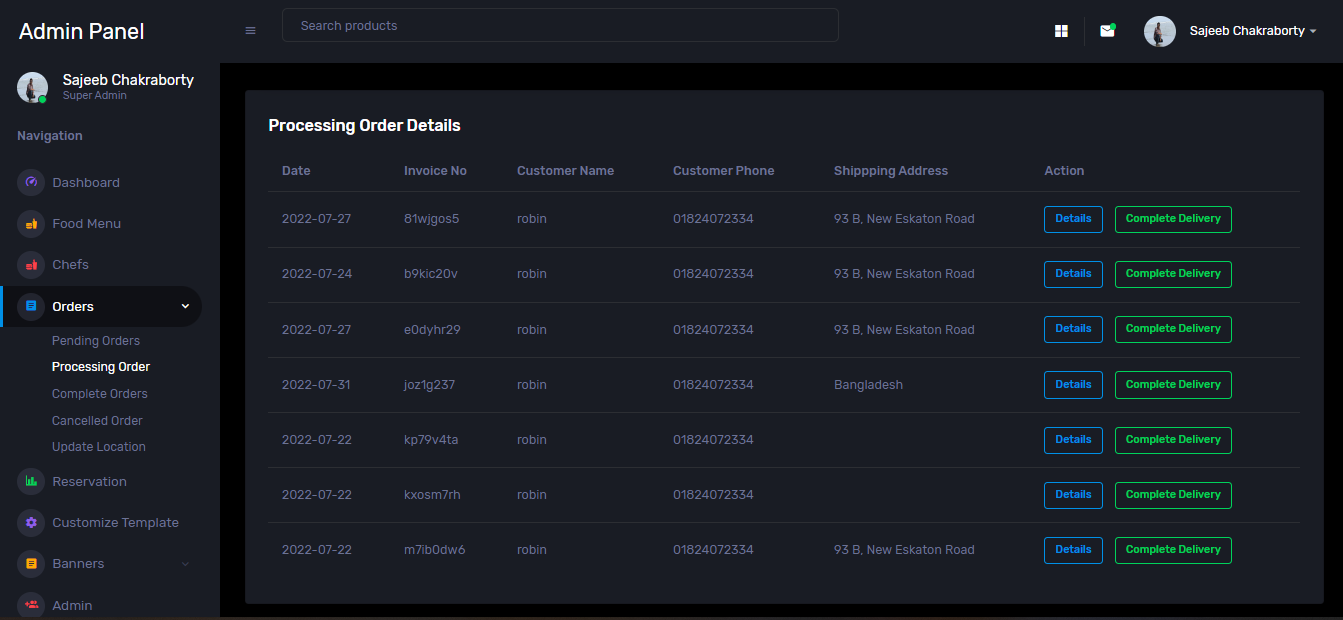
Task: Complete Delivery for invoice kp79v4ta
Action: pos(1173,440)
